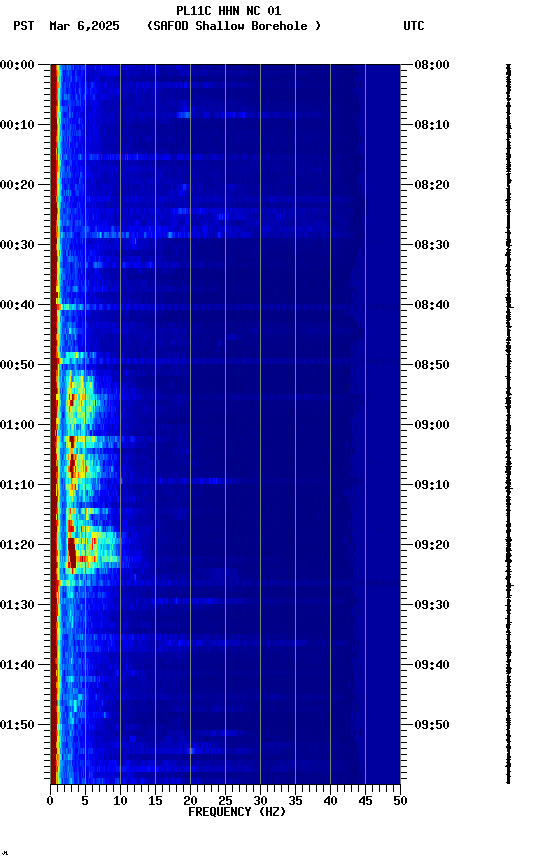Click the dark red burst near 01:20
552x864 pixels.
click(72, 553)
